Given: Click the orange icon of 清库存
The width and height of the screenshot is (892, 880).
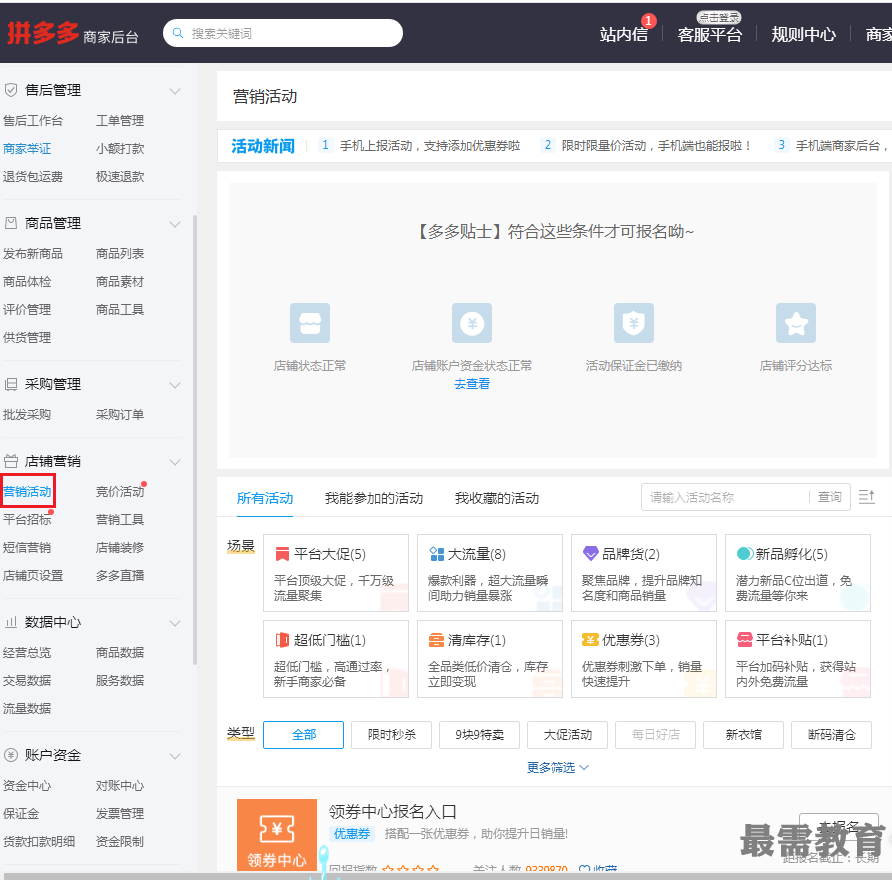Looking at the screenshot, I should pos(436,641).
